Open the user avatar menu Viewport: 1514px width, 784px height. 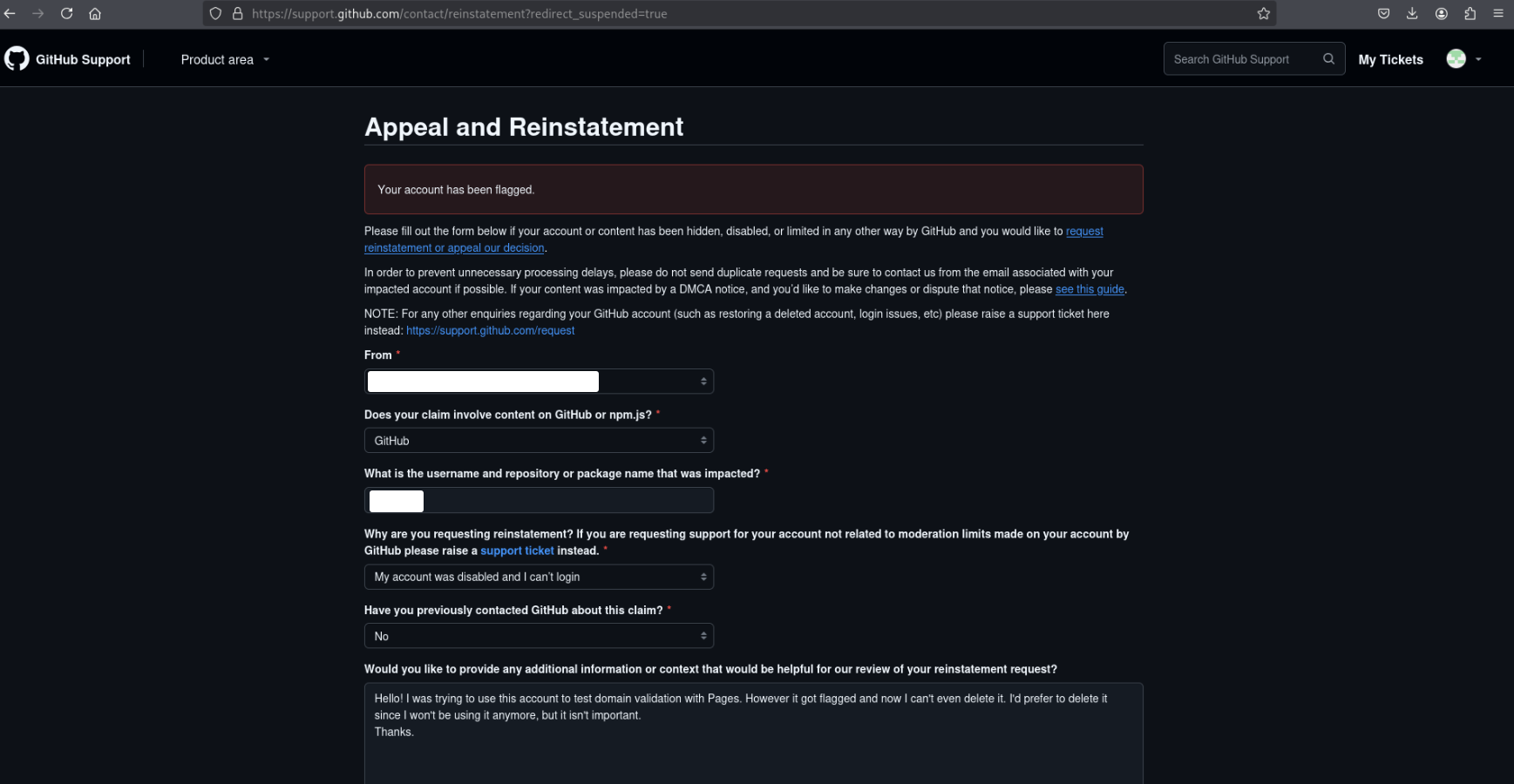point(1464,58)
